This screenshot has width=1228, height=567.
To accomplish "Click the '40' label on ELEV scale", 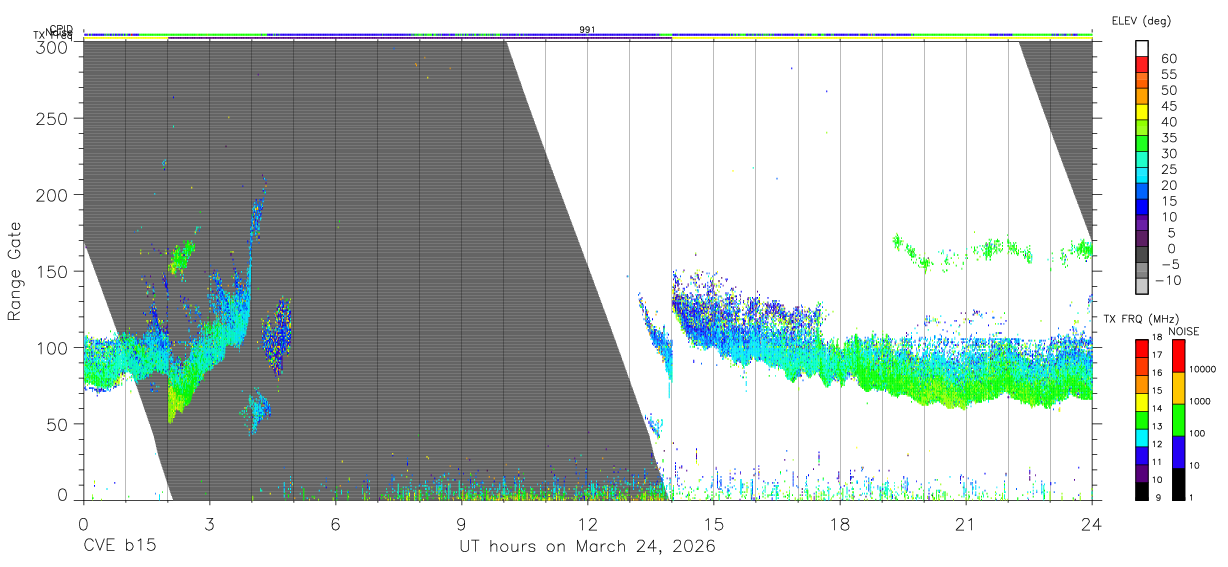I will 1169,122.
